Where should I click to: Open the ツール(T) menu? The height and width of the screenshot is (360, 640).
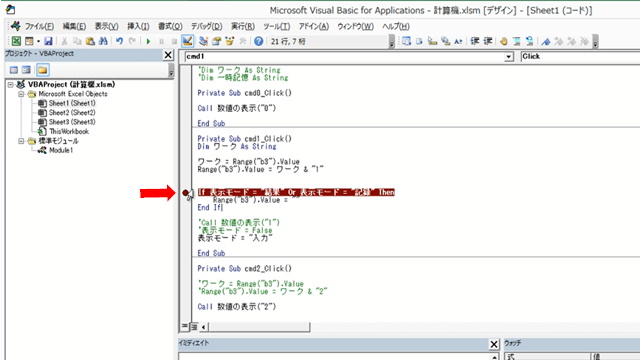point(276,27)
